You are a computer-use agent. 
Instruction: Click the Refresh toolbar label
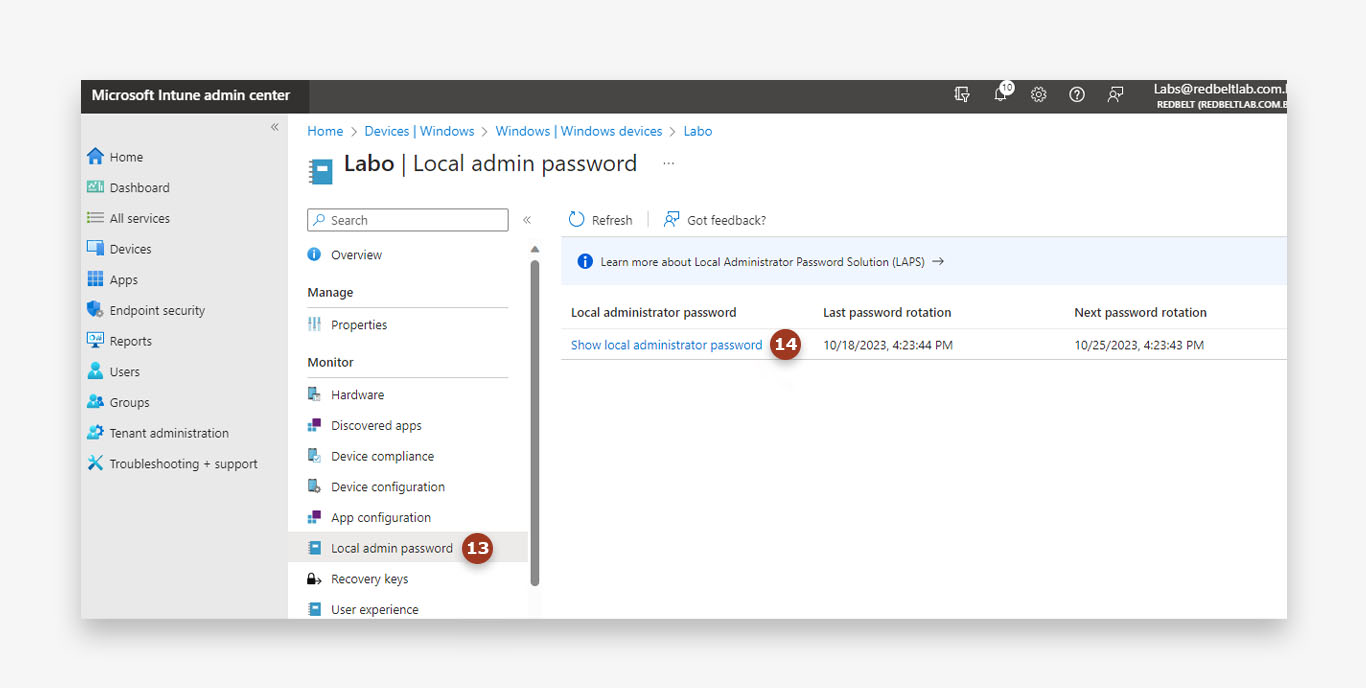[612, 220]
